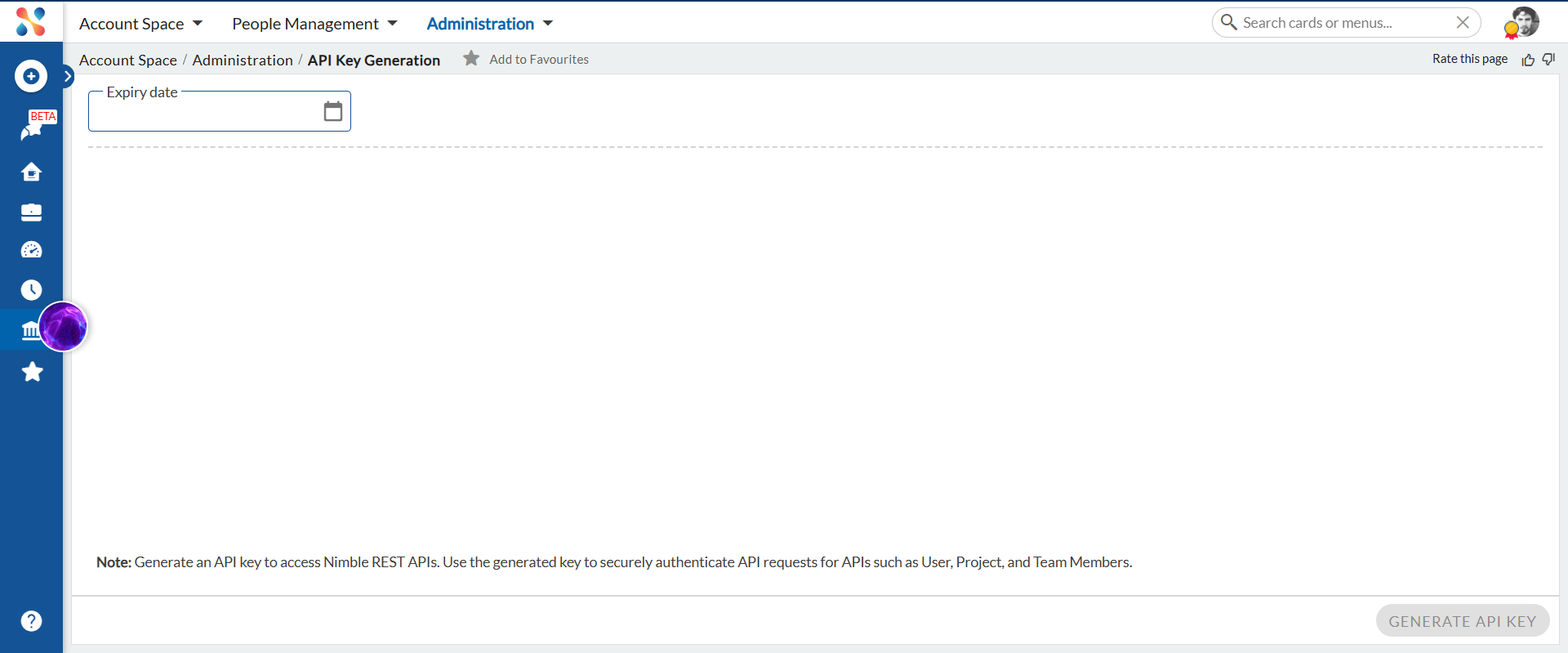
Task: Rate this page thumbs down
Action: [x=1548, y=59]
